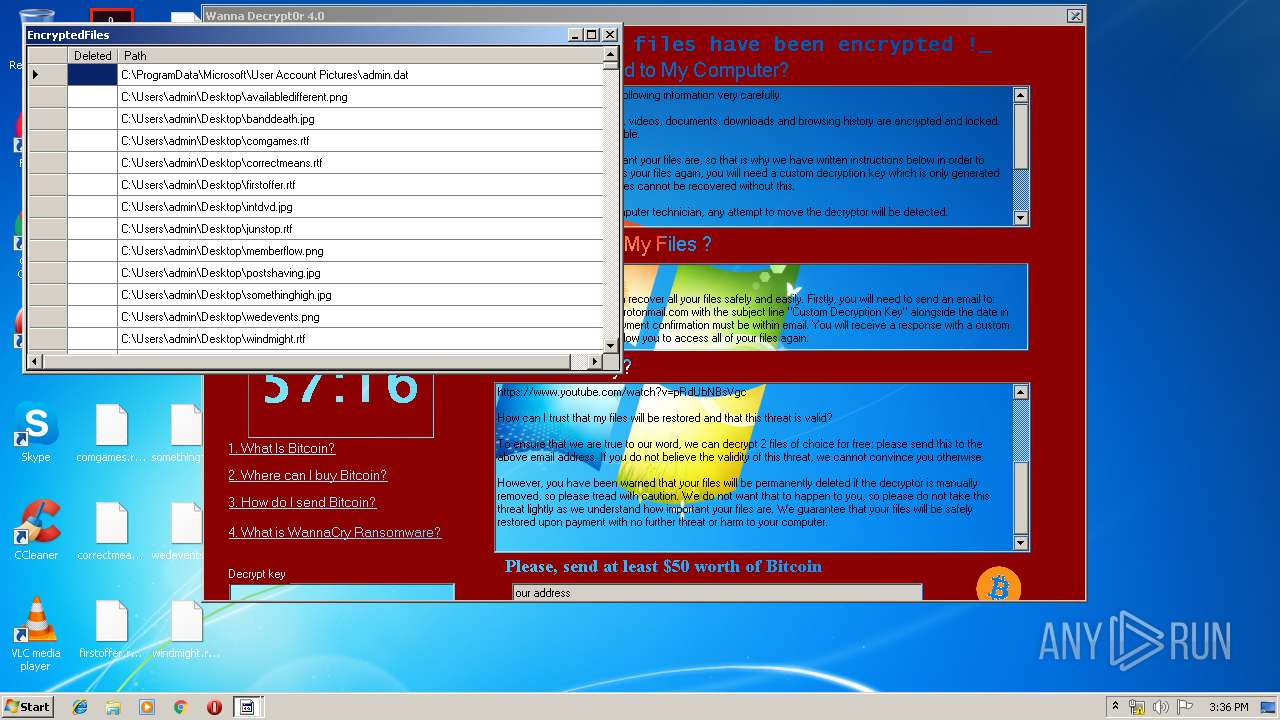Click Deleted cell of admin.dat row
Screen dimensions: 1280x720
coord(93,75)
